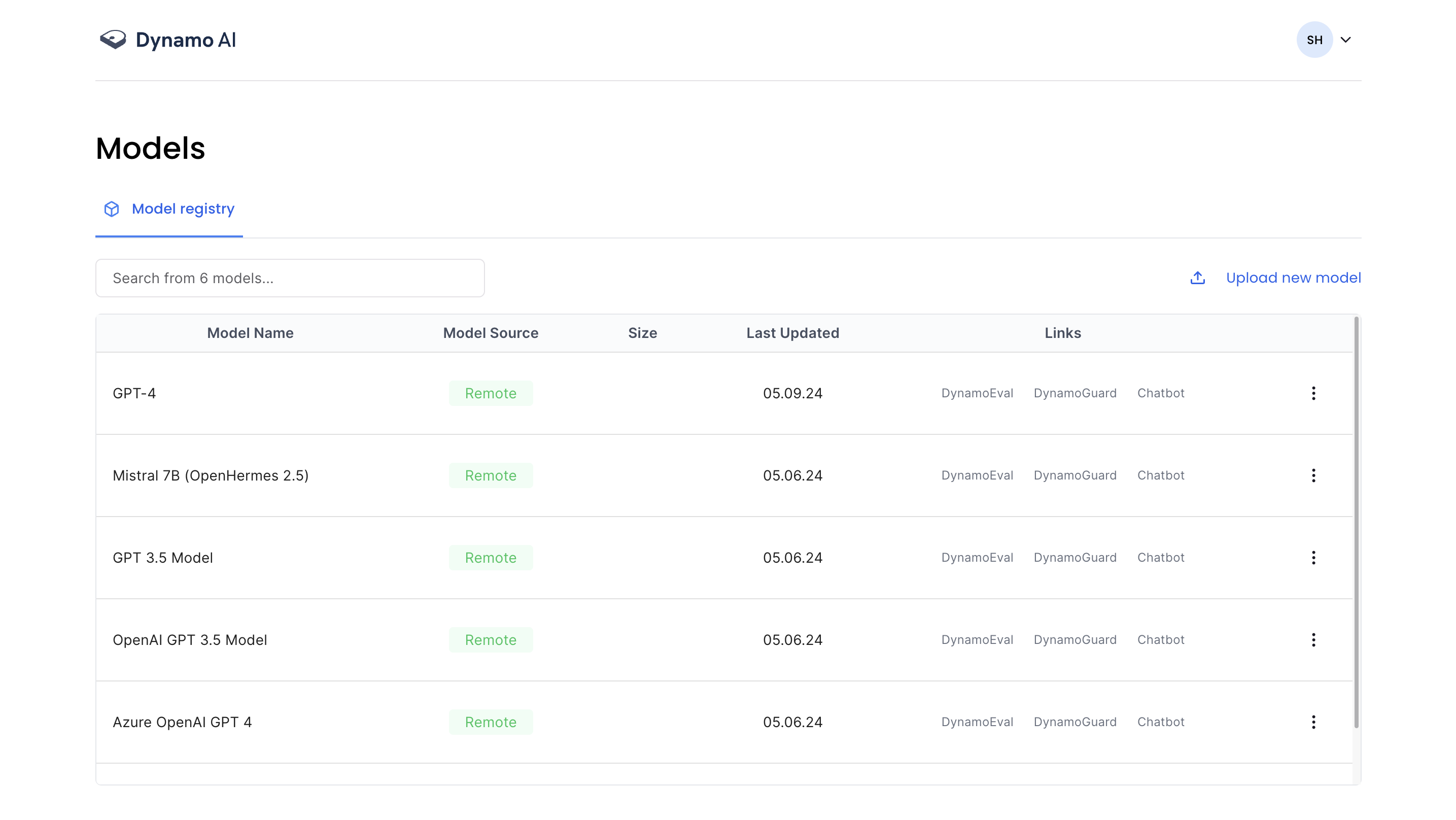This screenshot has height=820, width=1456.
Task: Open DynamoGuard link for OpenAI GPT 3.5 Model
Action: pyautogui.click(x=1075, y=639)
